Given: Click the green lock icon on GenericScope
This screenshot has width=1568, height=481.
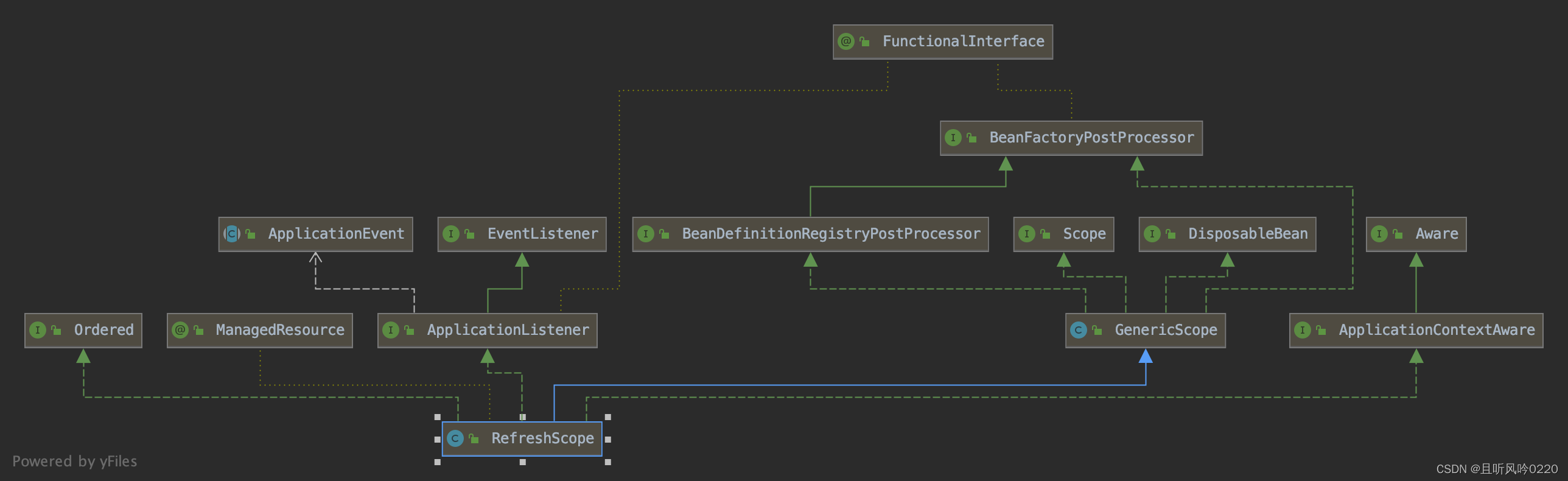Looking at the screenshot, I should pos(1097,330).
